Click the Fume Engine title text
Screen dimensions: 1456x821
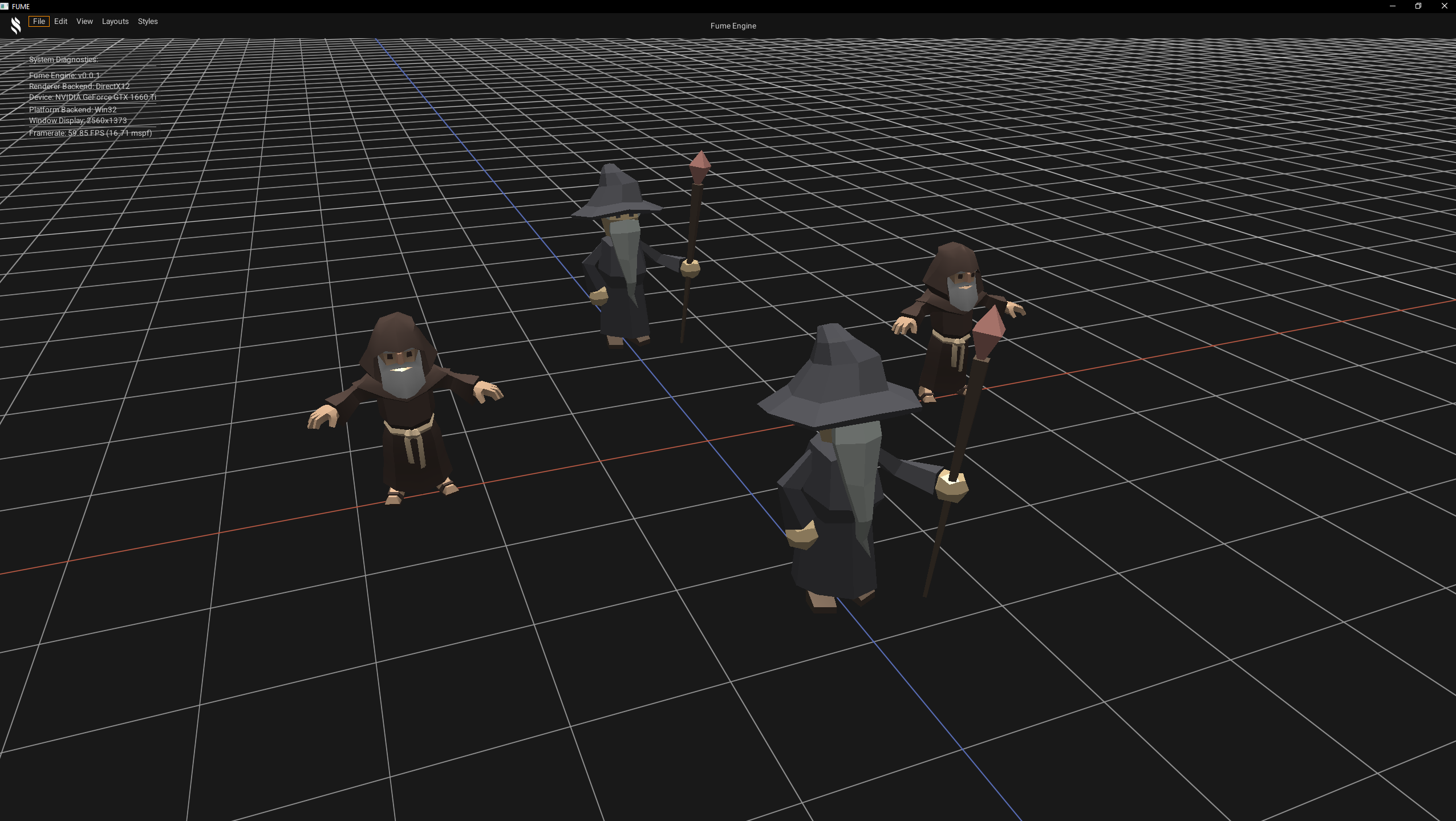click(x=733, y=26)
